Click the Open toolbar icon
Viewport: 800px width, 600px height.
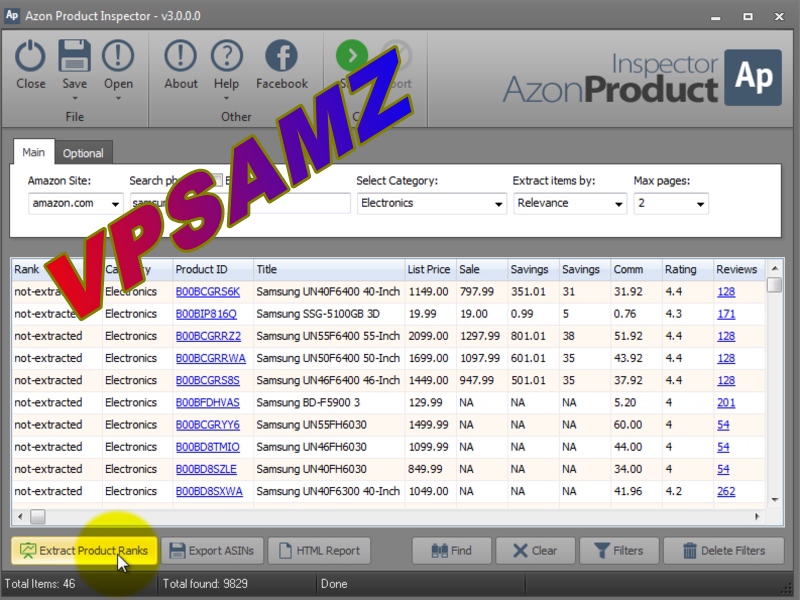(x=118, y=56)
